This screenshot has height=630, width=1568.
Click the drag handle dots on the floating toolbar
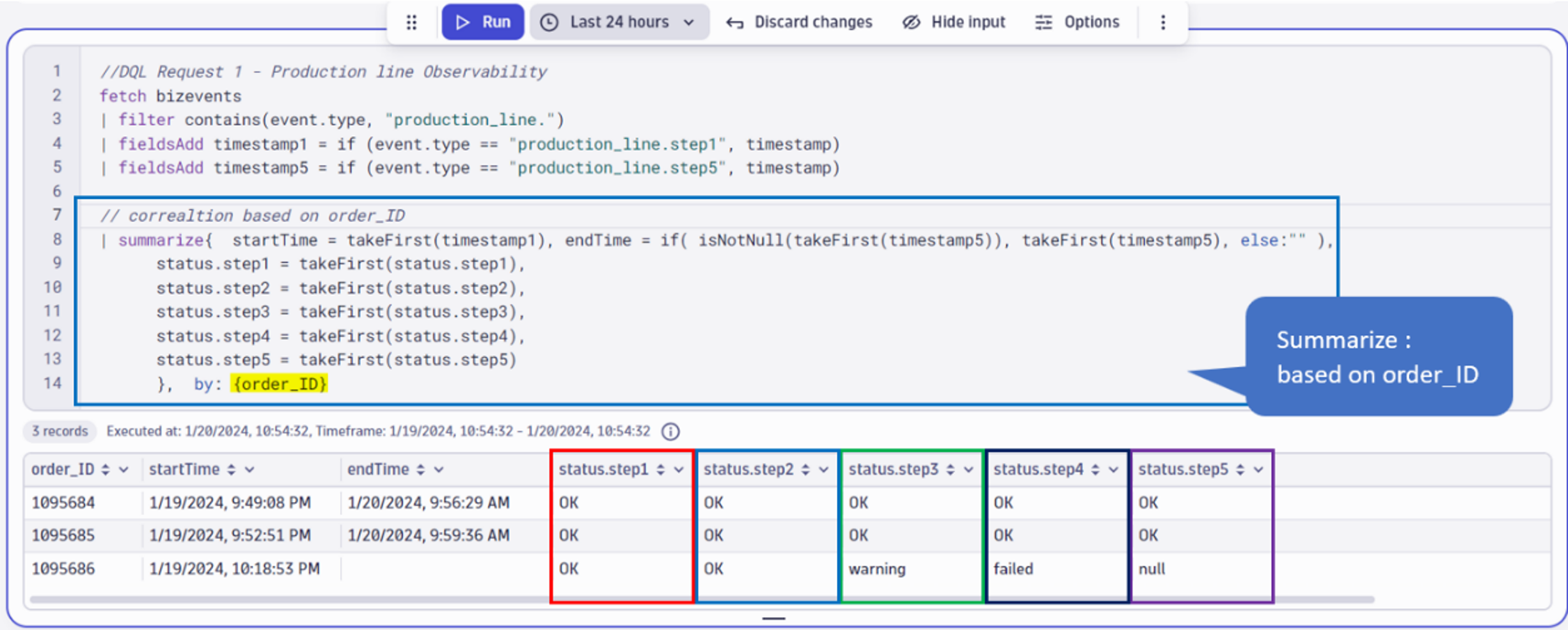coord(411,22)
